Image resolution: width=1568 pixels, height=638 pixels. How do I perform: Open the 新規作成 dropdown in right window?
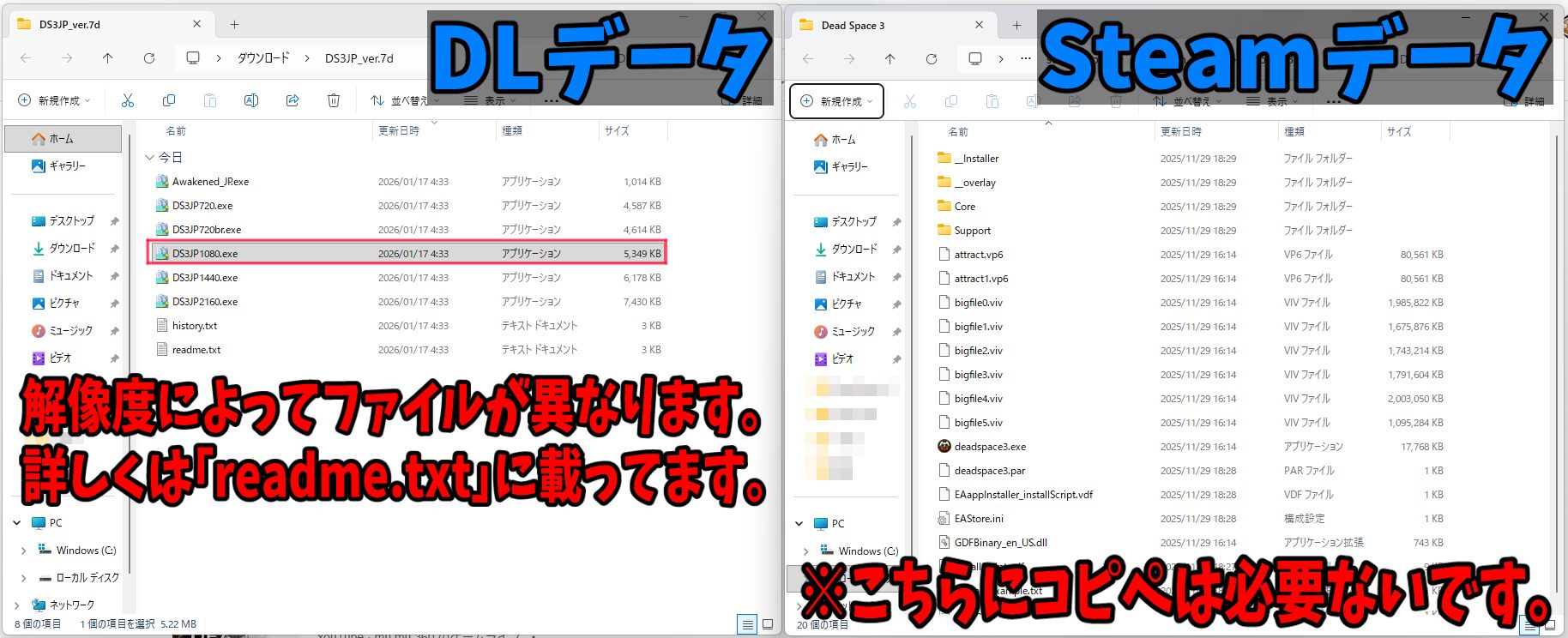coord(836,101)
